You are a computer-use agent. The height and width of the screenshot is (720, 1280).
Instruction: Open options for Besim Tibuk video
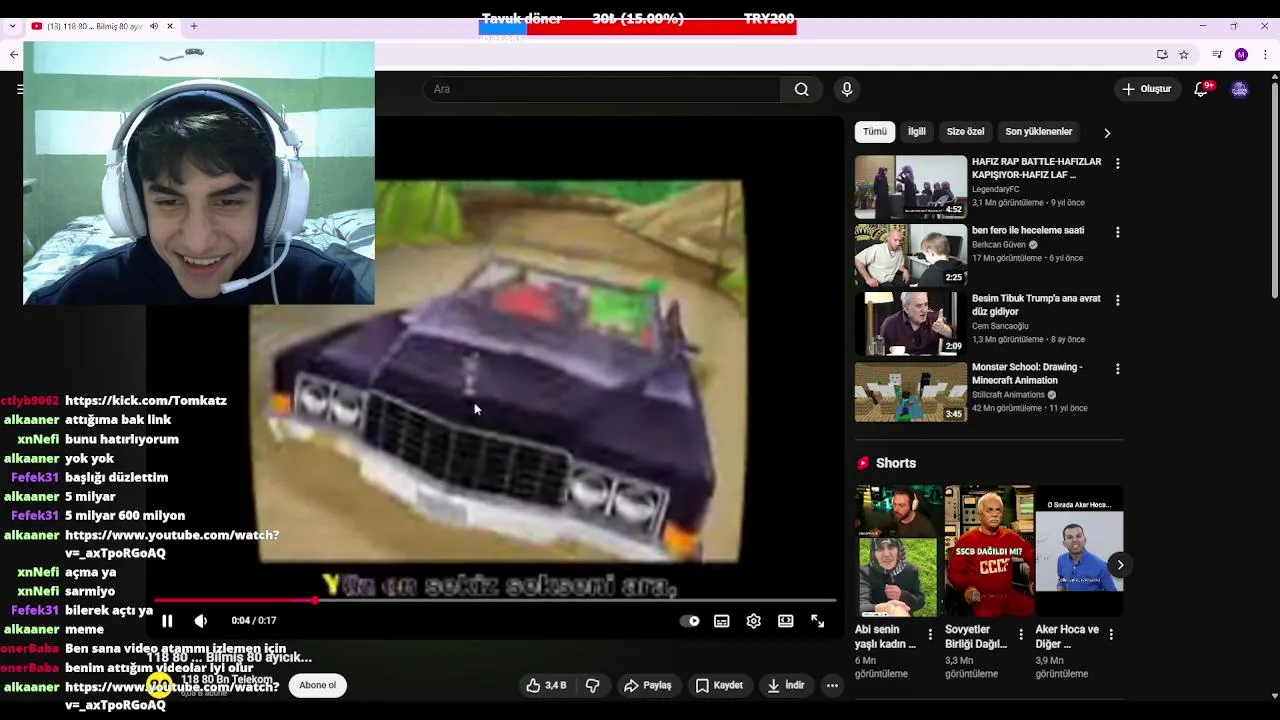pos(1118,300)
